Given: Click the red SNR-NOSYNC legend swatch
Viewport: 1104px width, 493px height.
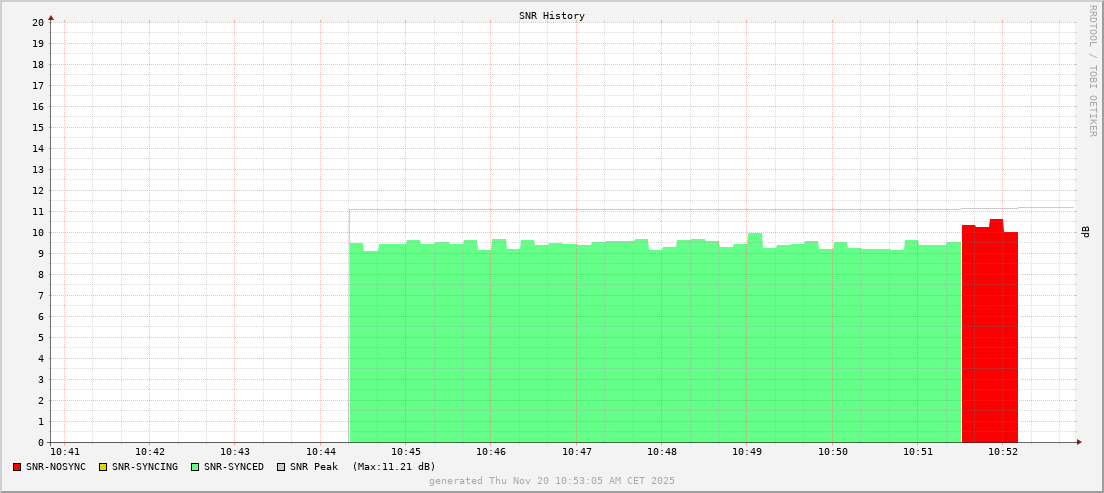Looking at the screenshot, I should coord(17,467).
